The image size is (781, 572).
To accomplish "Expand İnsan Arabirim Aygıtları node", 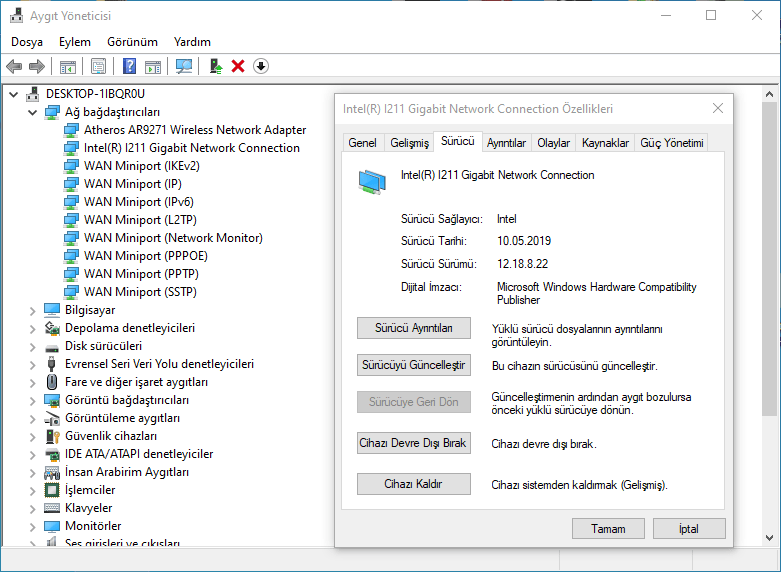I will pos(33,472).
